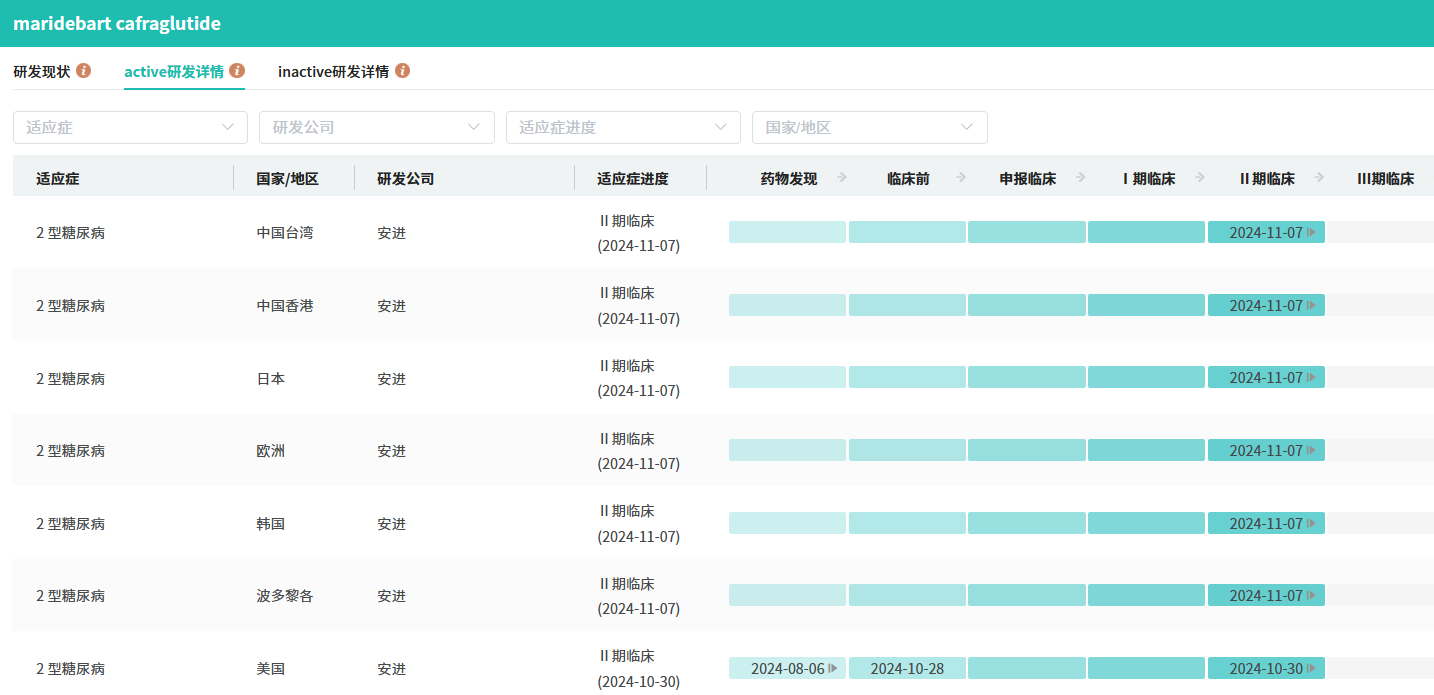Expand the 适应症进度 filter dropdown
Viewport: 1434px width, 695px height.
623,127
